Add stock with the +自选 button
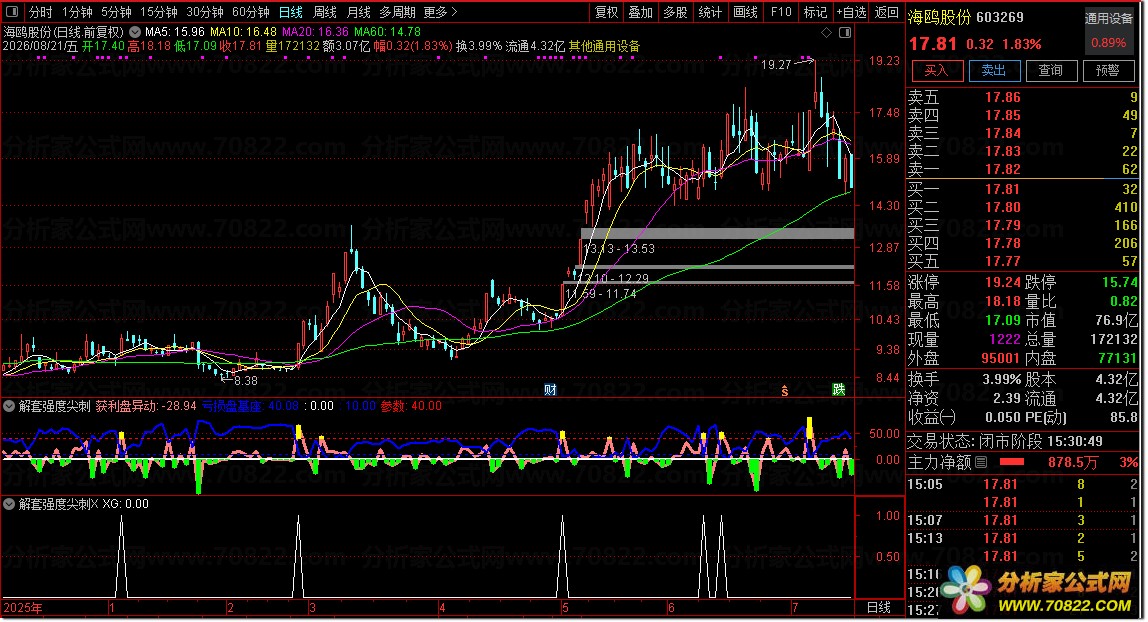 (851, 12)
